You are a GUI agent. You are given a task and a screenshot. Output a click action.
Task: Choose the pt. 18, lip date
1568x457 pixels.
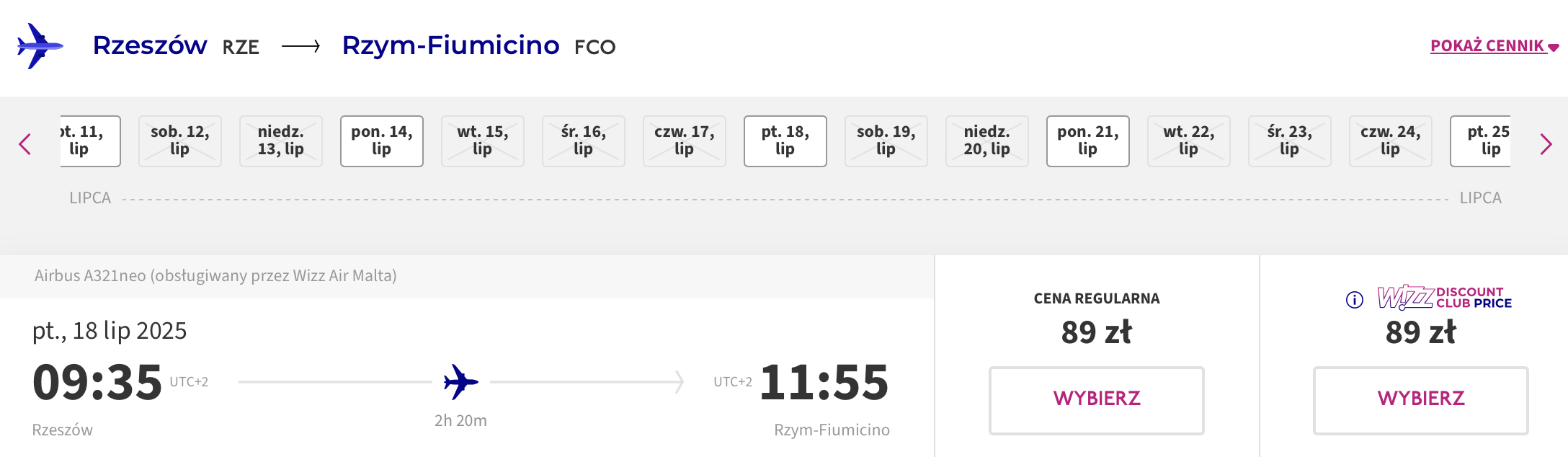tap(785, 141)
